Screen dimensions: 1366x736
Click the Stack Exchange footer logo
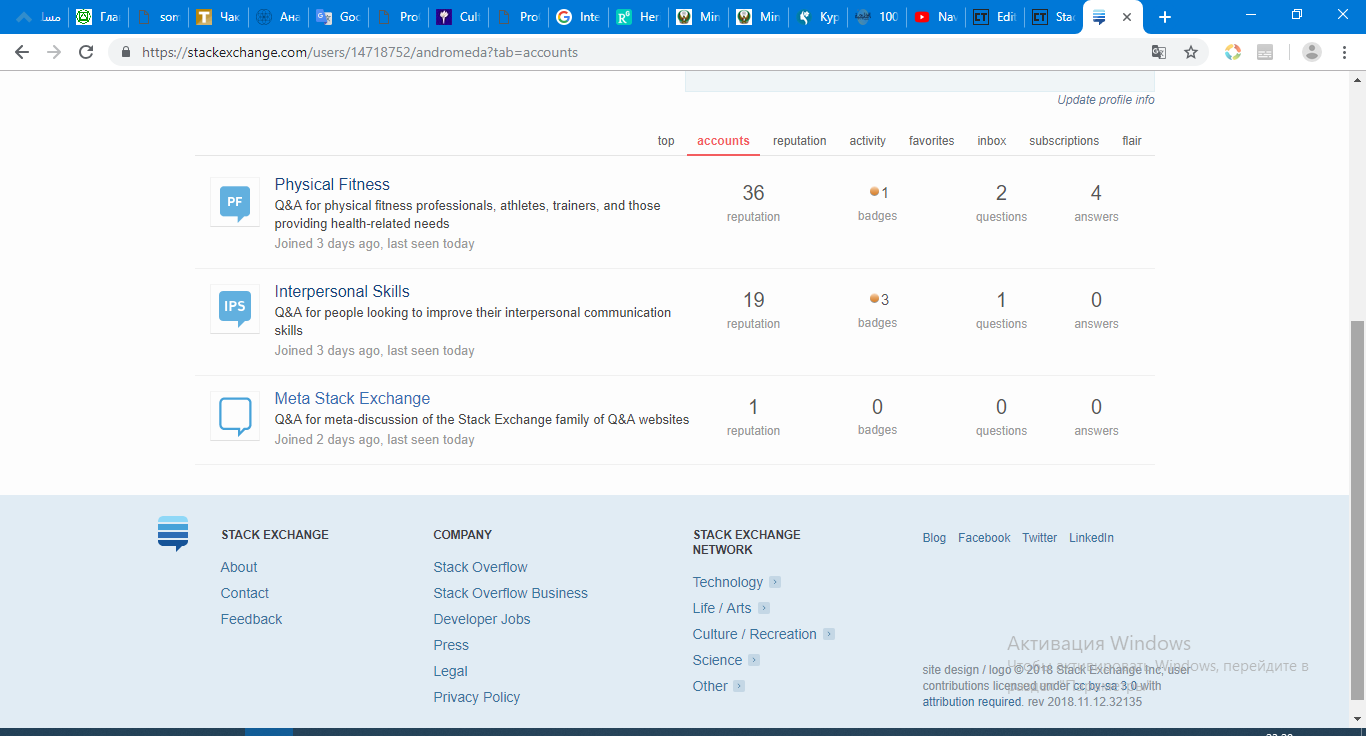(x=173, y=533)
